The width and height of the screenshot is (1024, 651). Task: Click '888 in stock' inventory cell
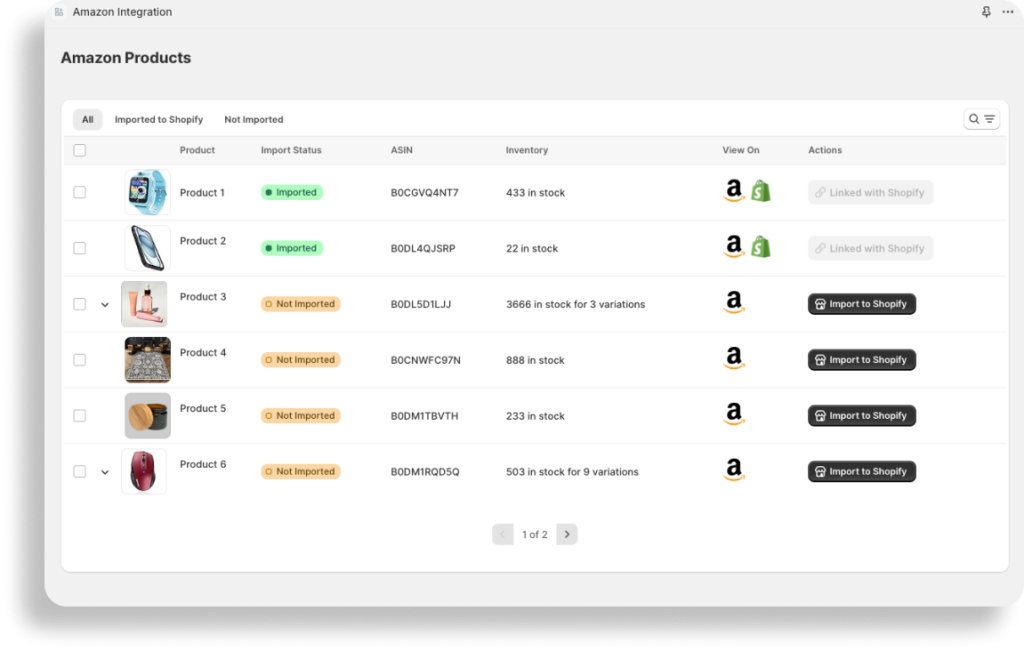click(535, 360)
